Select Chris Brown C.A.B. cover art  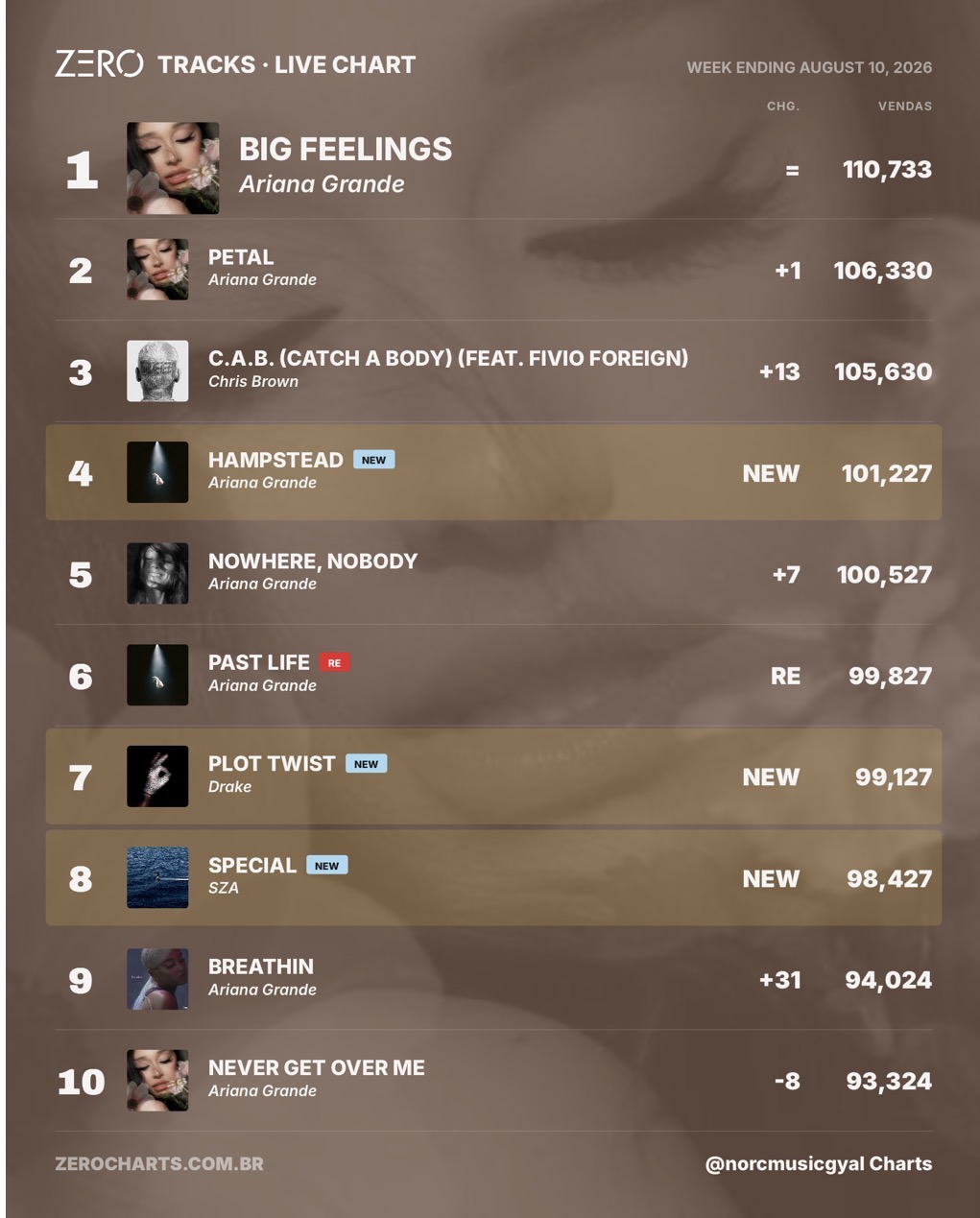point(157,370)
